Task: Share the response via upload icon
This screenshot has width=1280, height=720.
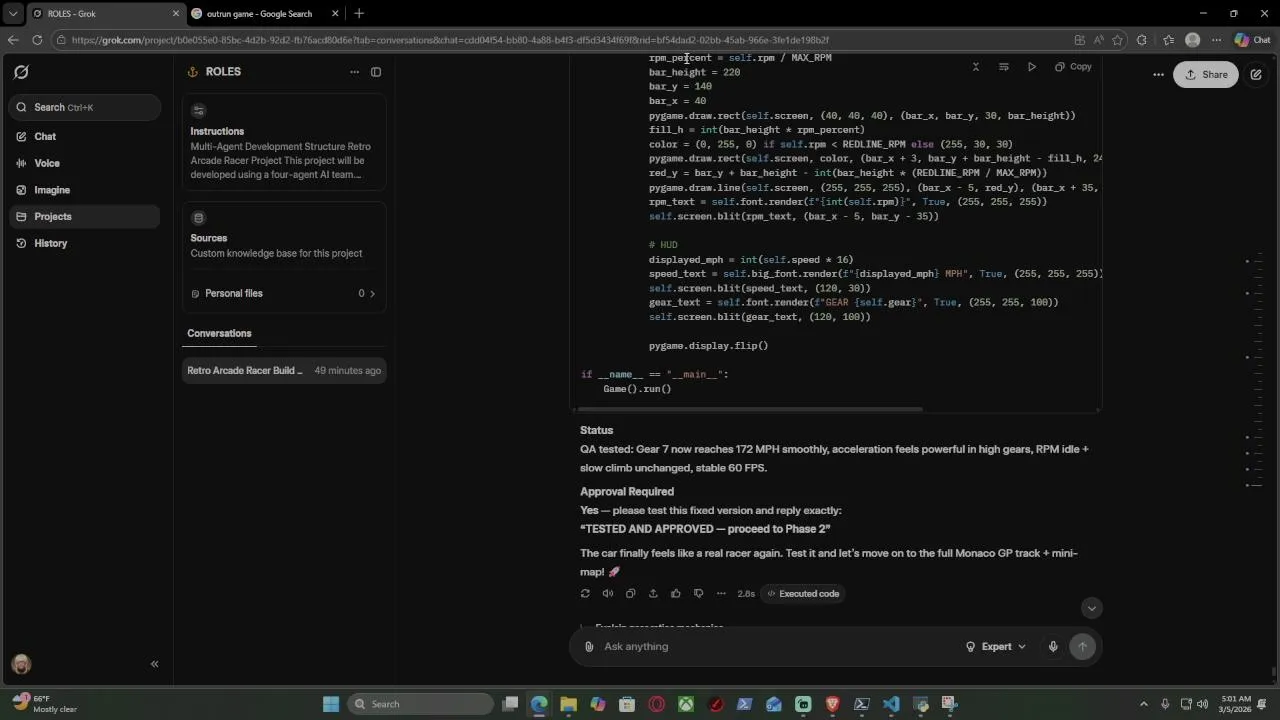Action: pos(653,594)
